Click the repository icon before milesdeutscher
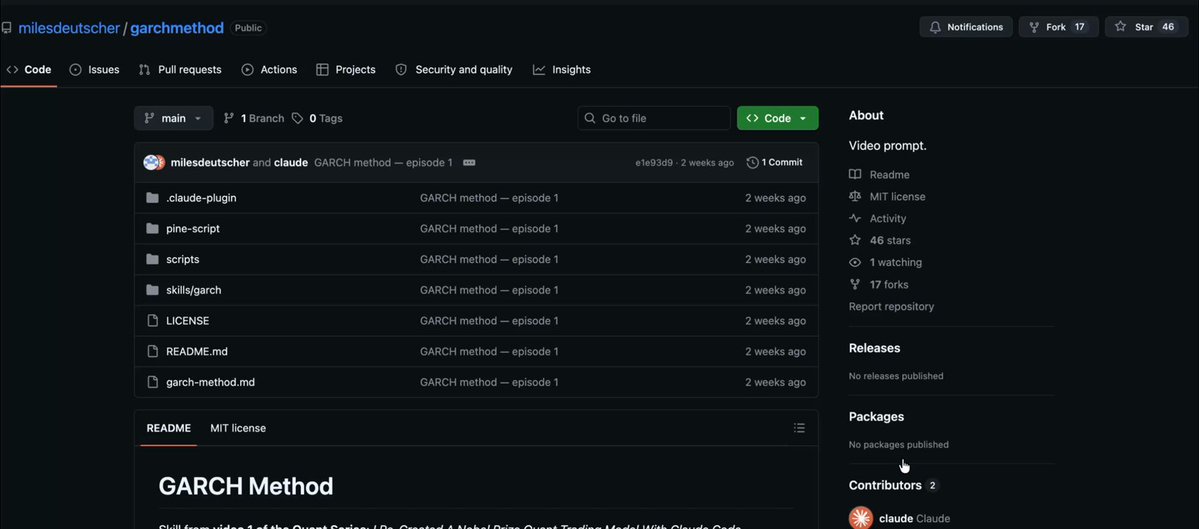The height and width of the screenshot is (529, 1199). click(7, 28)
